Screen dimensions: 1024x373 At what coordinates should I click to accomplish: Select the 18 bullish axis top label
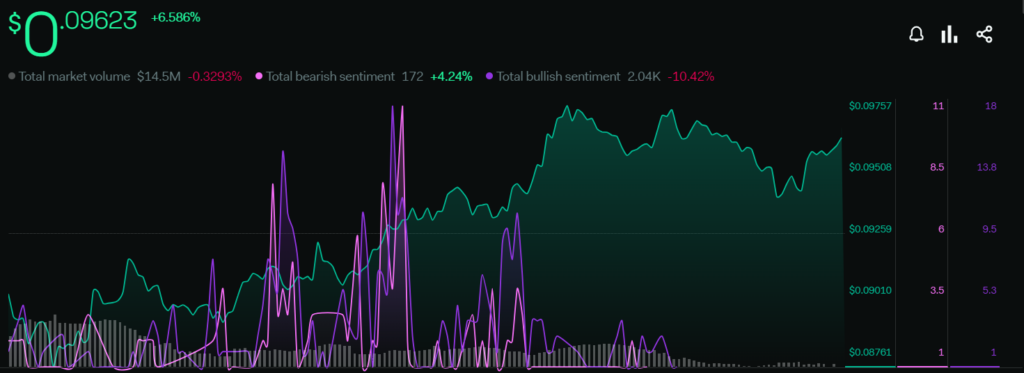[991, 106]
